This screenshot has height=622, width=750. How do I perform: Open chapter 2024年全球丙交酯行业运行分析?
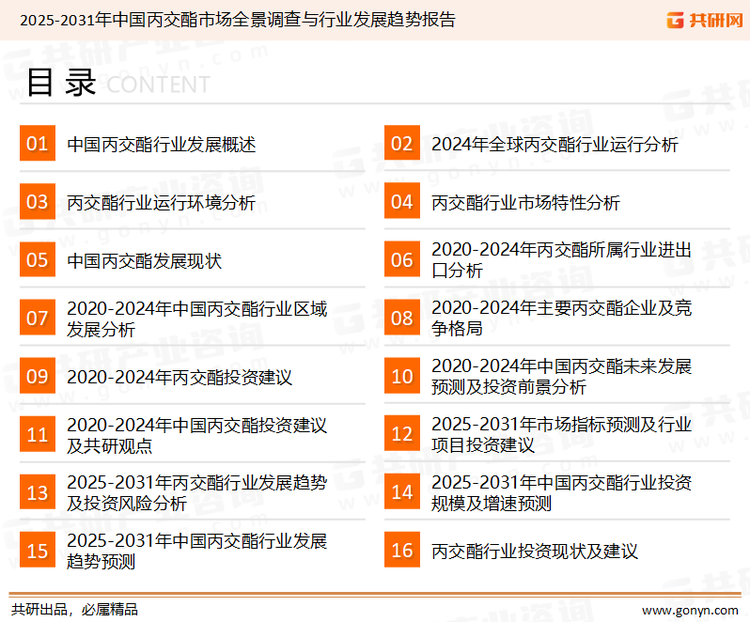554,144
